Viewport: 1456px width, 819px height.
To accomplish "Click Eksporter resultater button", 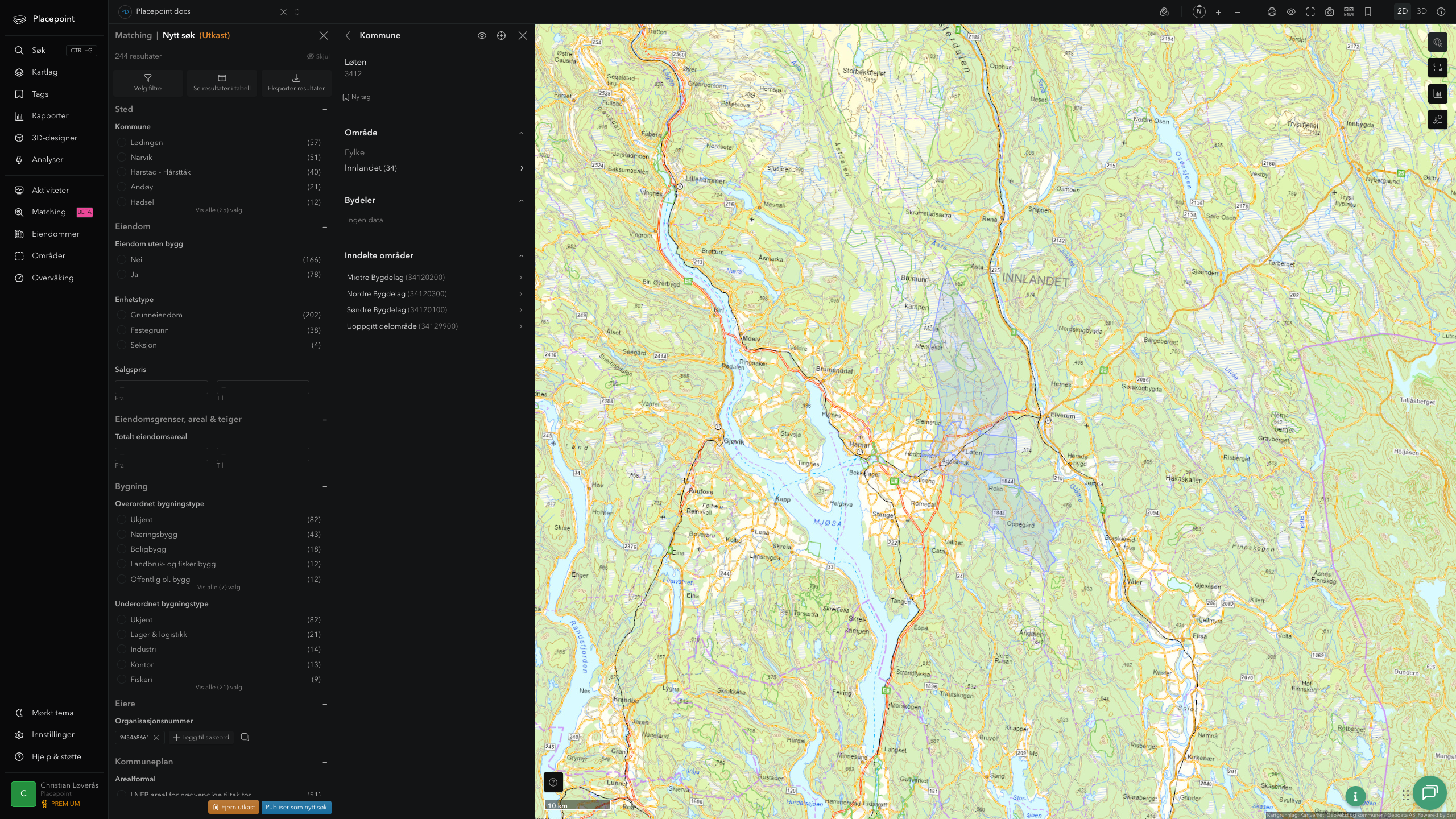I will (296, 82).
